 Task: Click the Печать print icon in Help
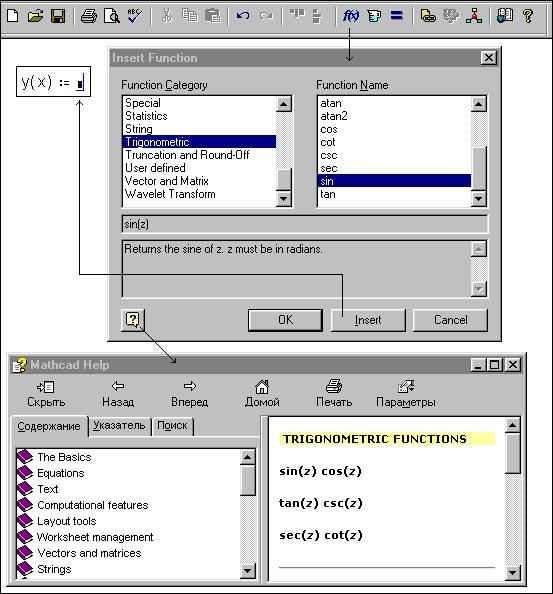(334, 394)
